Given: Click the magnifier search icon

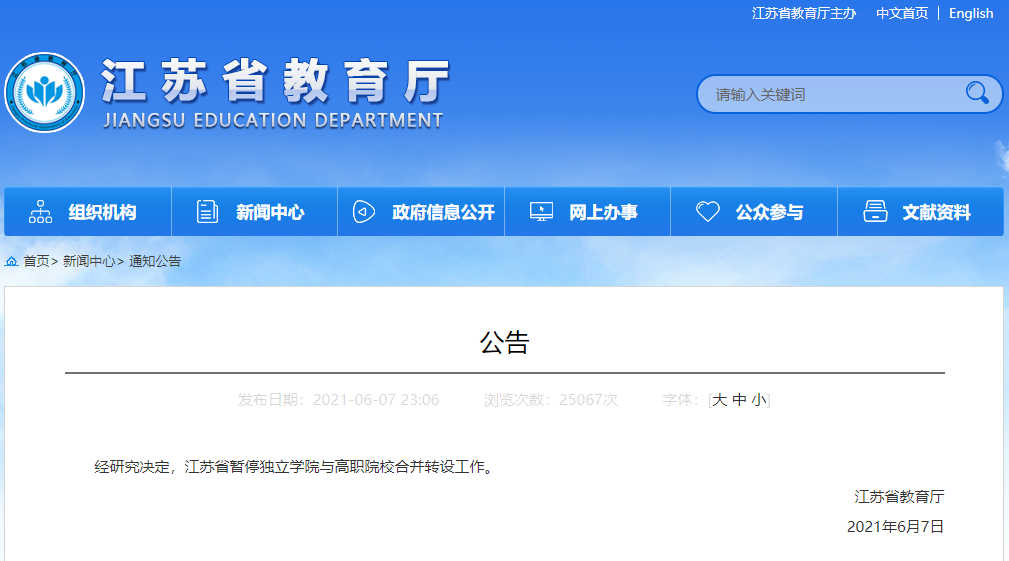Looking at the screenshot, I should coord(977,93).
